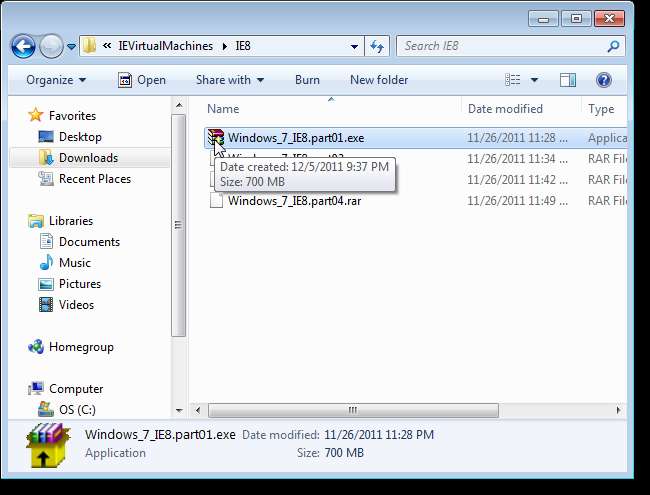Image resolution: width=650 pixels, height=495 pixels.
Task: Sort by Date modified column
Action: pyautogui.click(x=505, y=109)
